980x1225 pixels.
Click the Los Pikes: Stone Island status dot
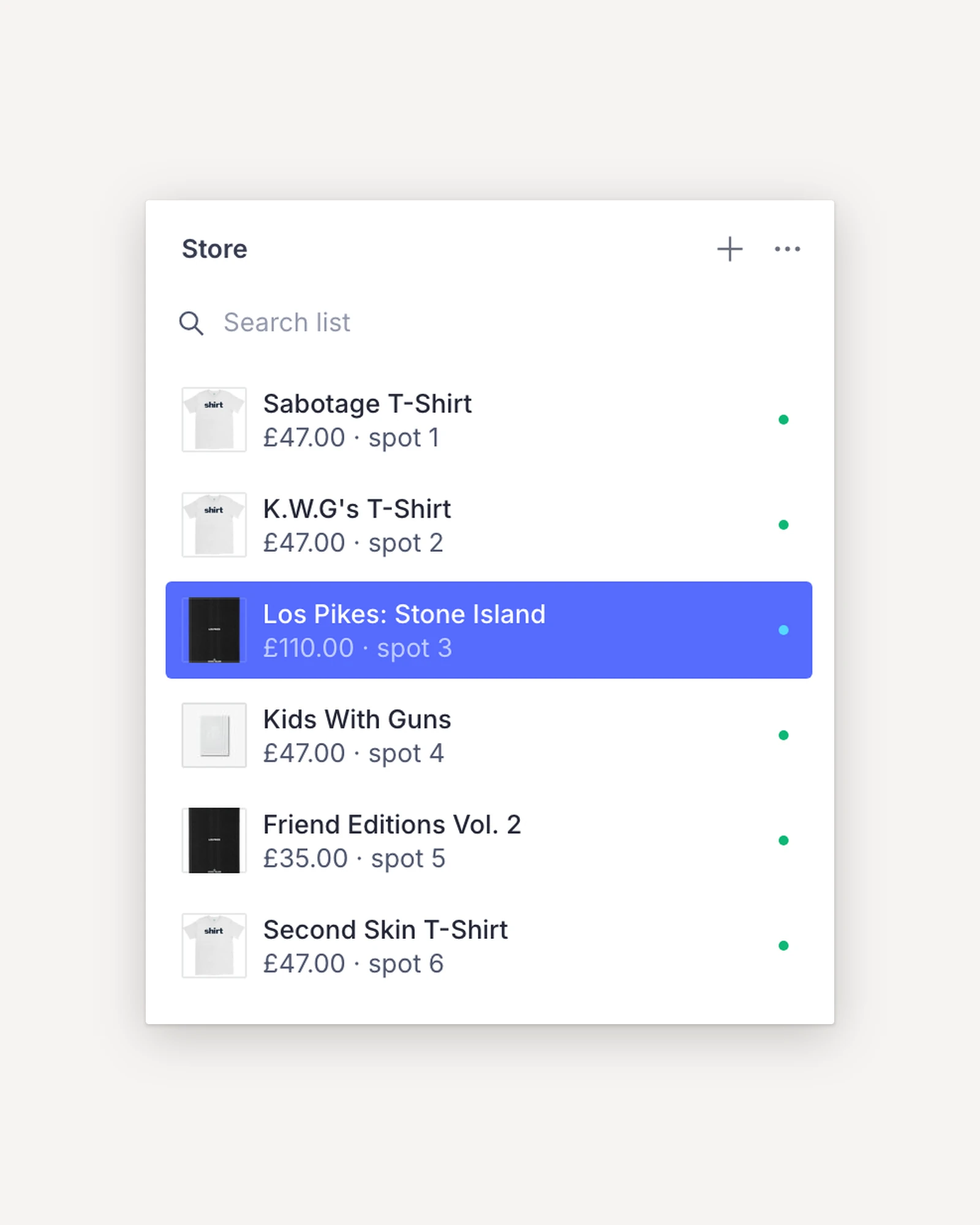[783, 630]
